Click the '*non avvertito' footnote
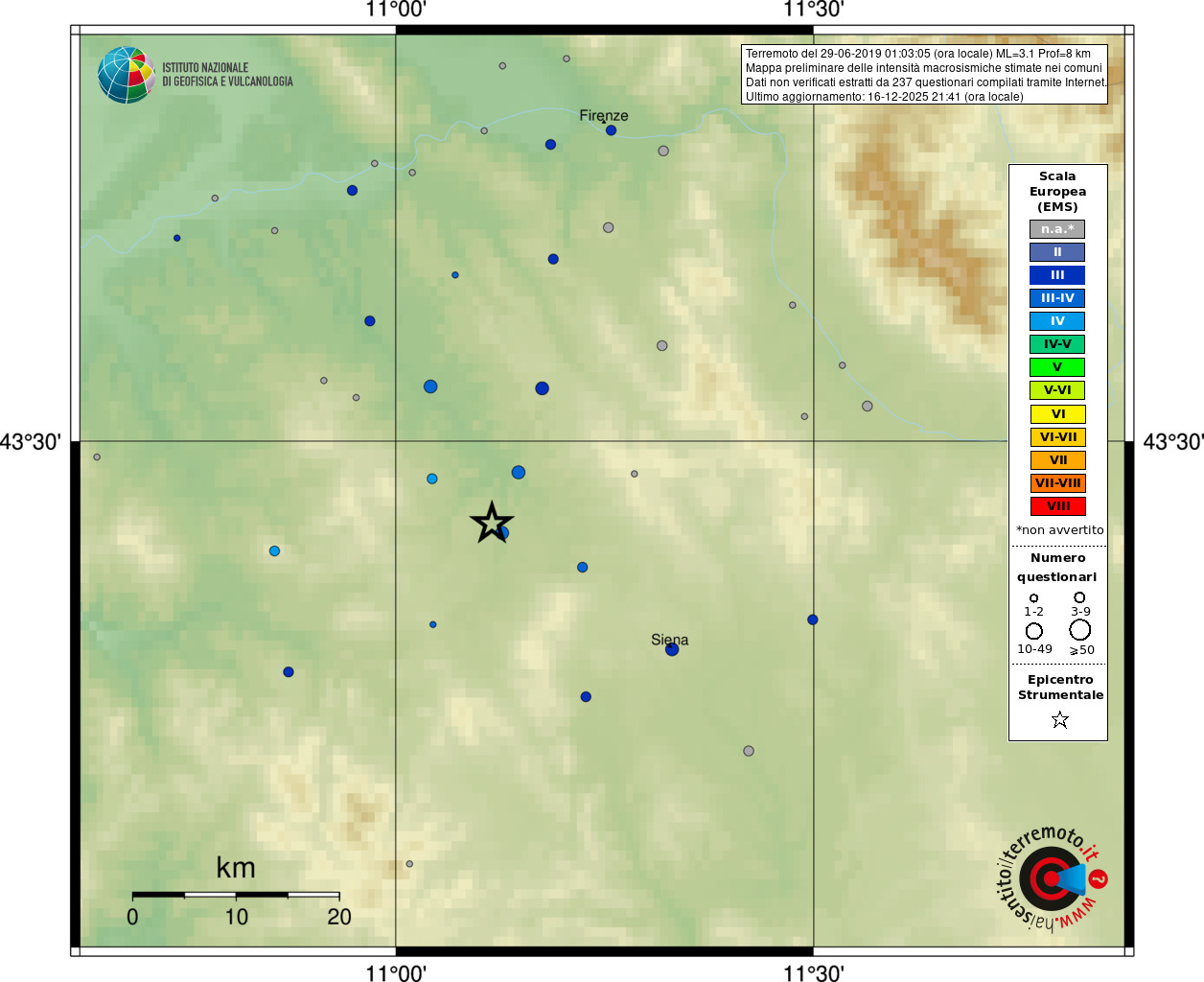The image size is (1204, 982). coord(1059,530)
